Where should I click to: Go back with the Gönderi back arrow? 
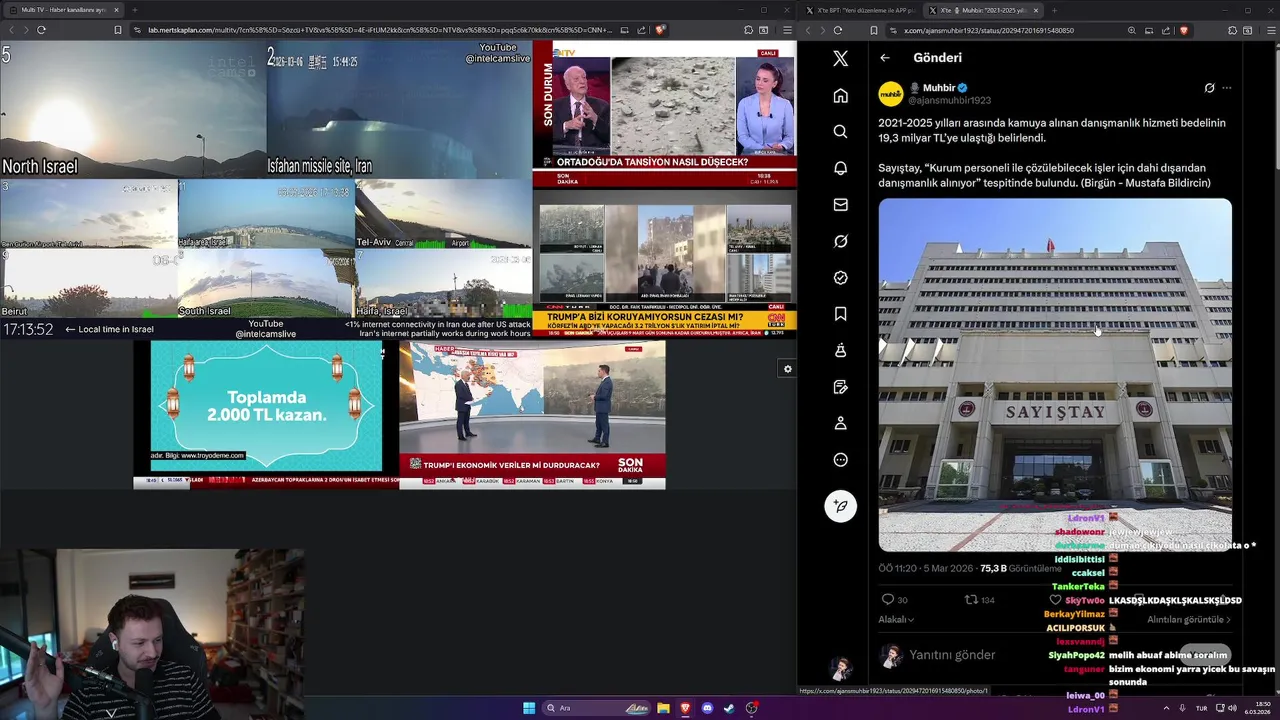tap(885, 58)
